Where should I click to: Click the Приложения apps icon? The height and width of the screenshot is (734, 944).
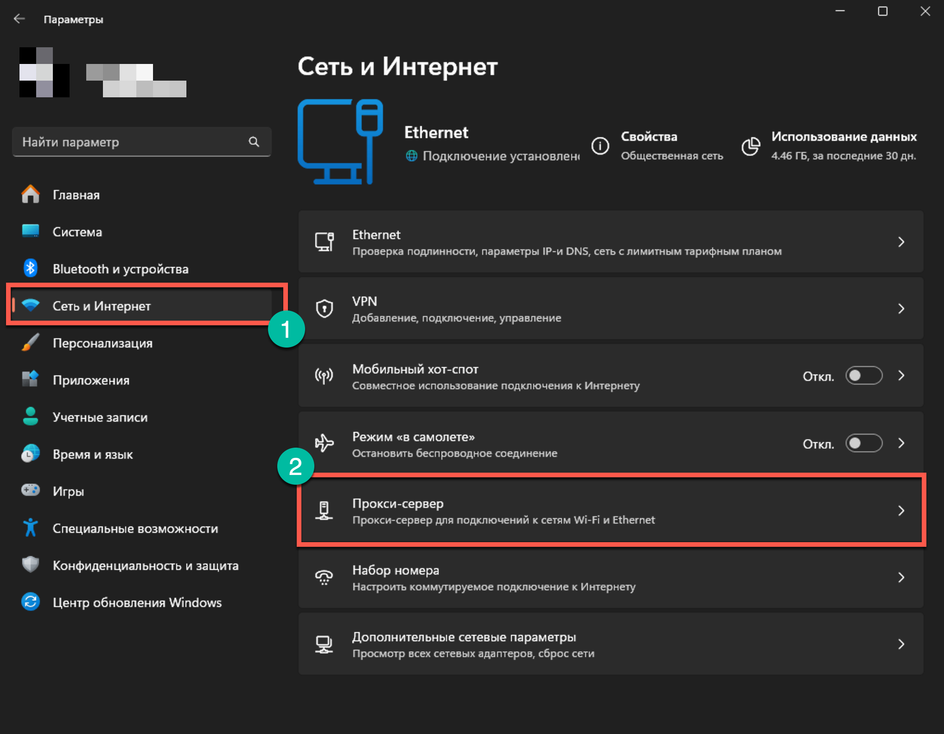(x=31, y=379)
